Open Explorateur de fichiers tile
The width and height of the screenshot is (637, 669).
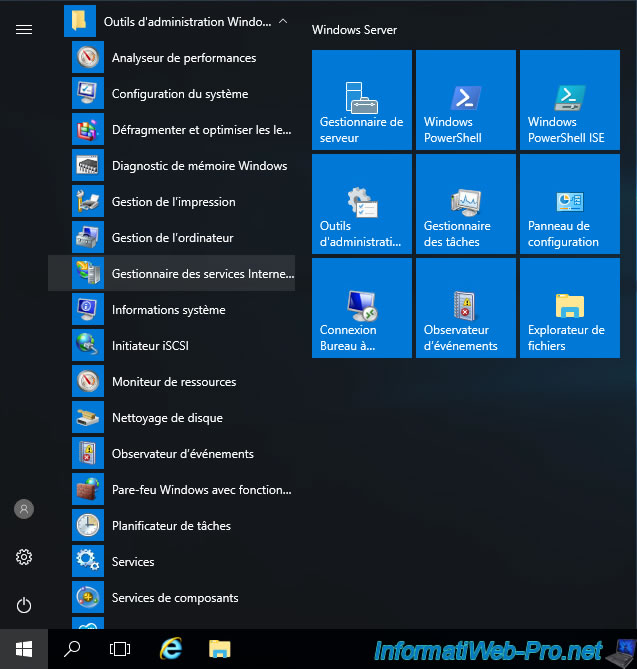(570, 308)
